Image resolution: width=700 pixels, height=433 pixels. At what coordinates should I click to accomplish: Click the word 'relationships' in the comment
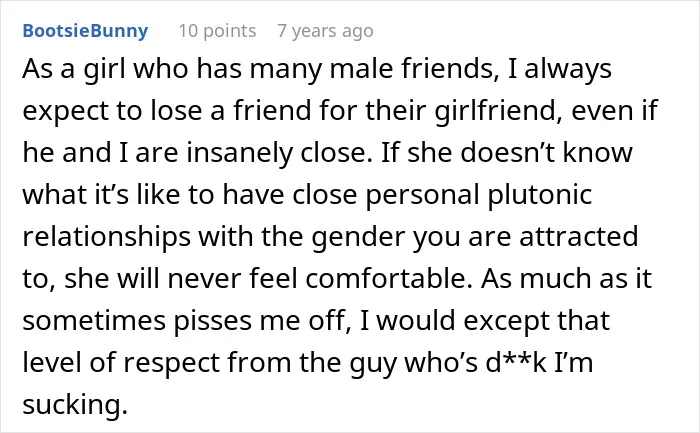(x=107, y=237)
